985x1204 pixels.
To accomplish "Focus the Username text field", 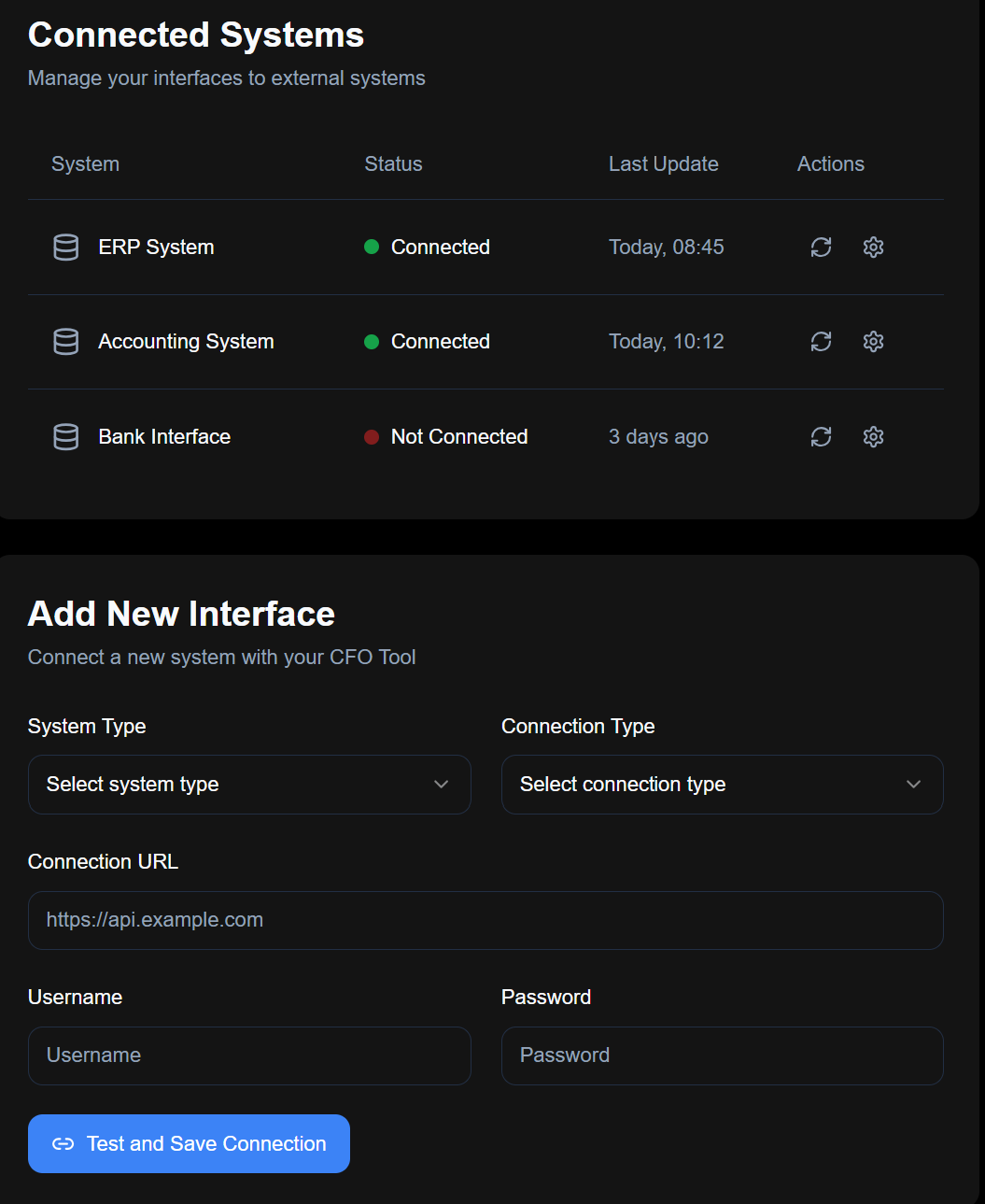I will pyautogui.click(x=249, y=1055).
